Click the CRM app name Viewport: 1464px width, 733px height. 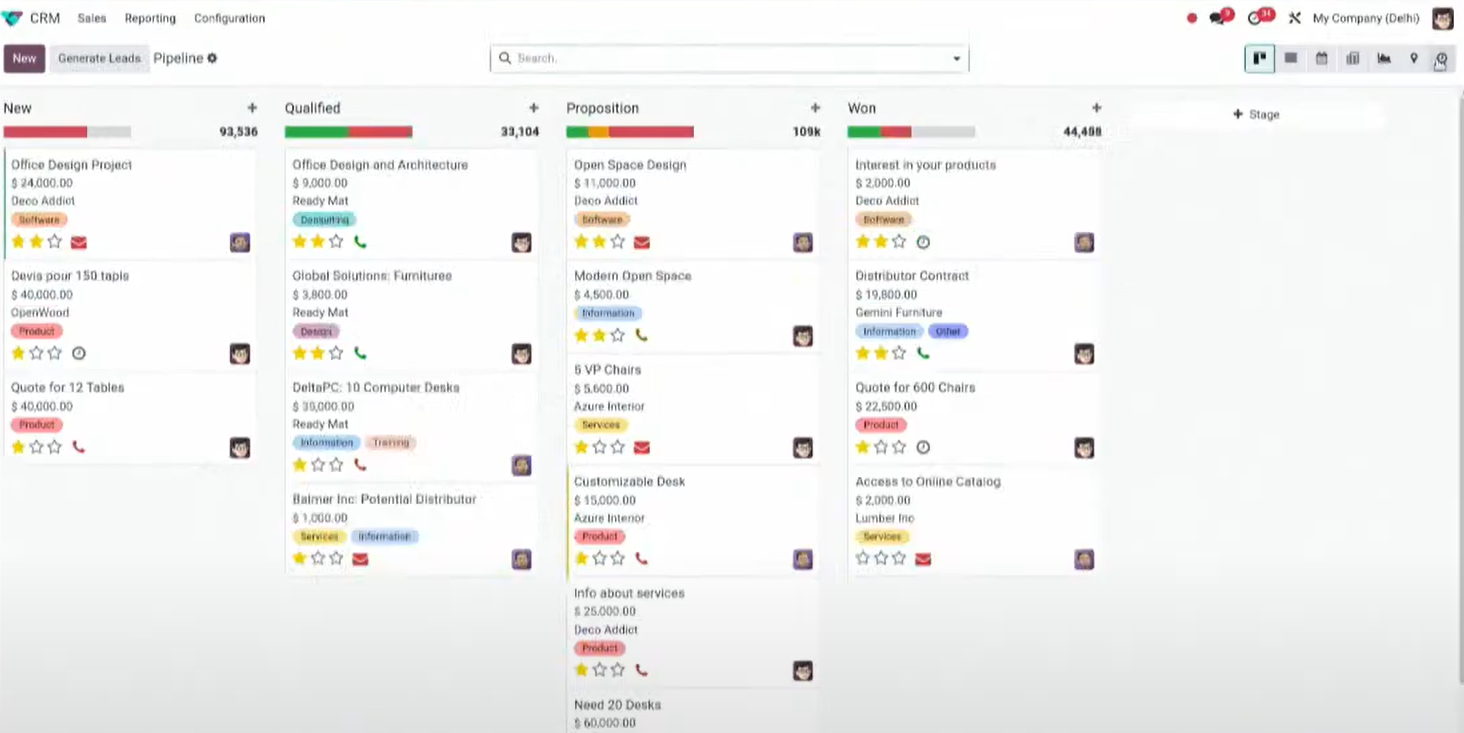pyautogui.click(x=45, y=18)
